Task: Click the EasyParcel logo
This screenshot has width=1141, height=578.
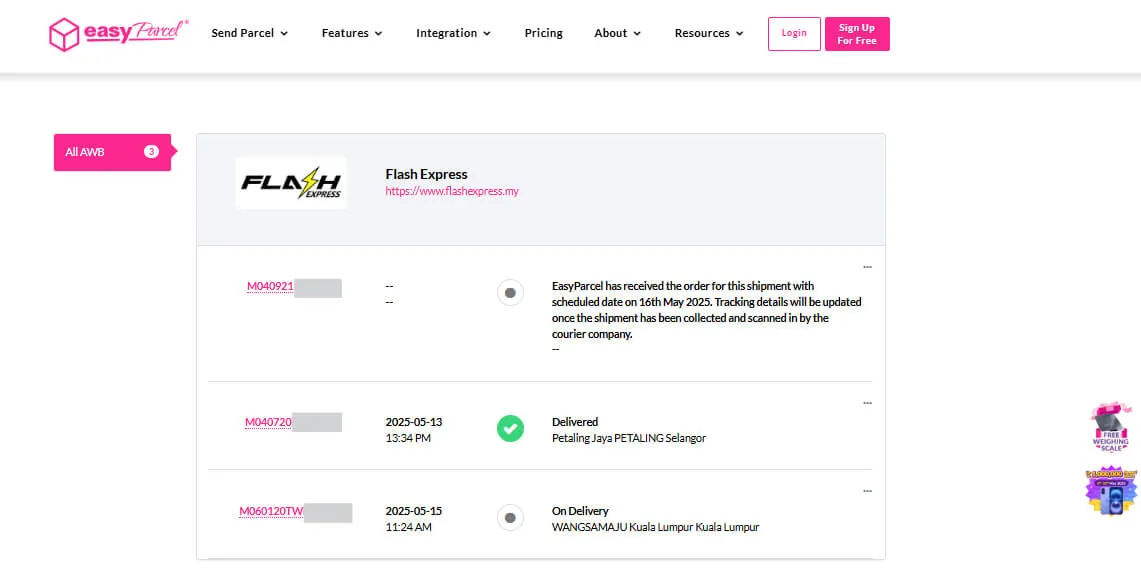Action: 118,34
